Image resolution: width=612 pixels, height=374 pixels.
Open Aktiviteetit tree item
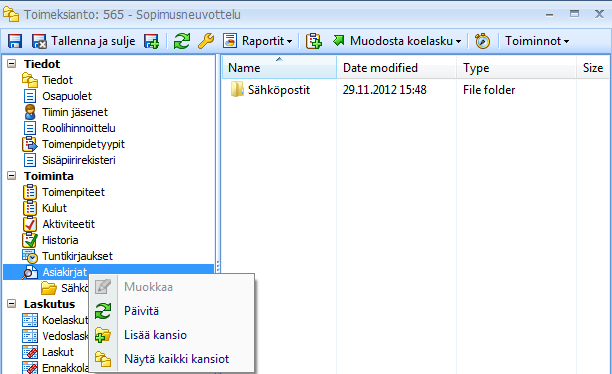tap(59, 224)
